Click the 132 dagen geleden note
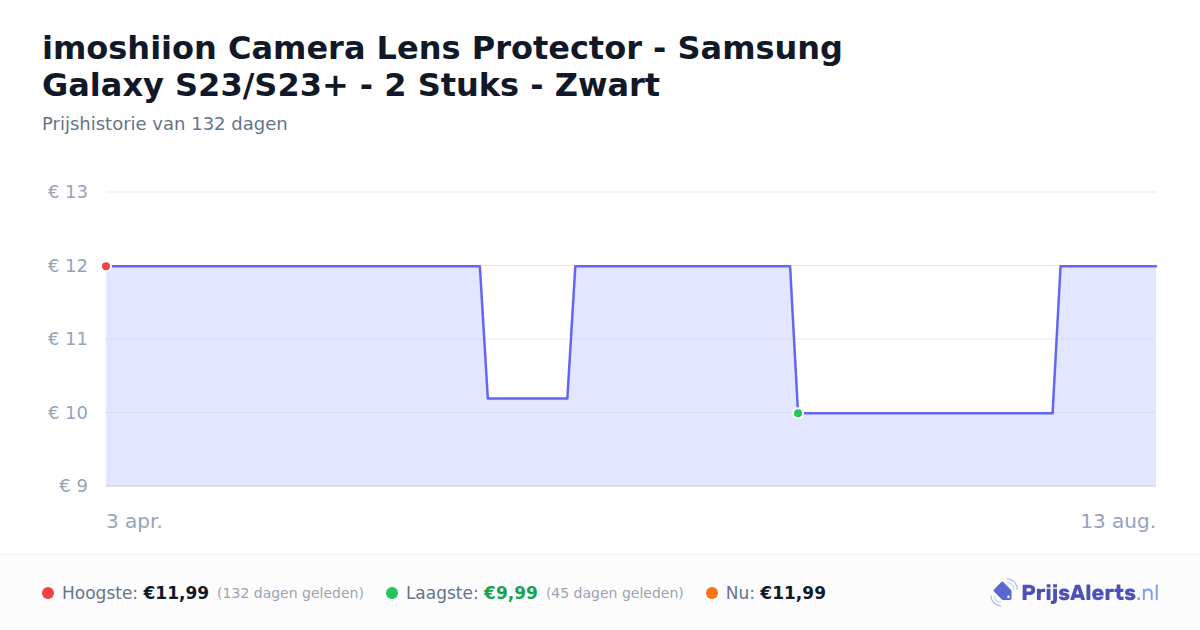Viewport: 1200px width, 630px height. (x=290, y=593)
